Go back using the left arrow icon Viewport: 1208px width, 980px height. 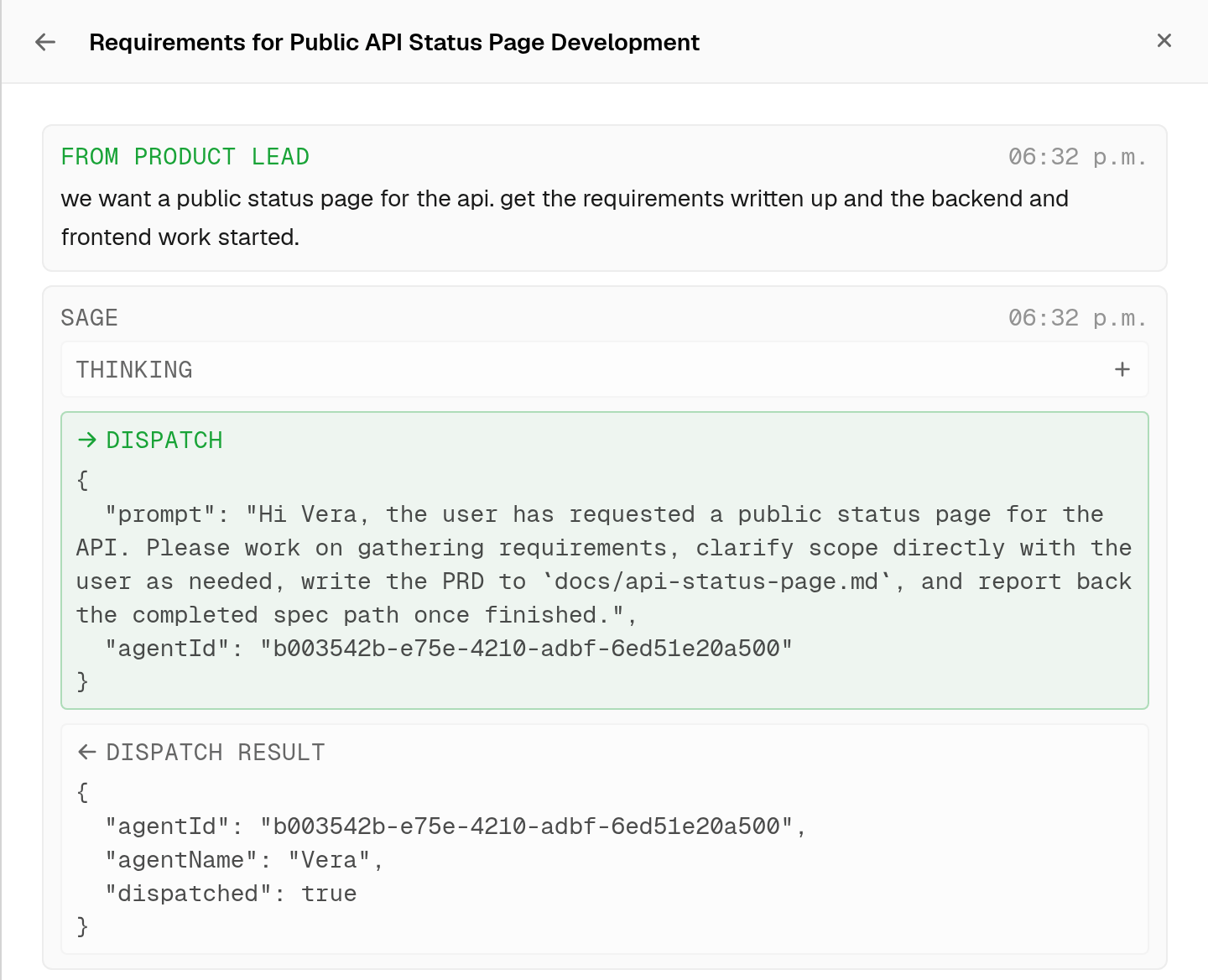click(45, 42)
